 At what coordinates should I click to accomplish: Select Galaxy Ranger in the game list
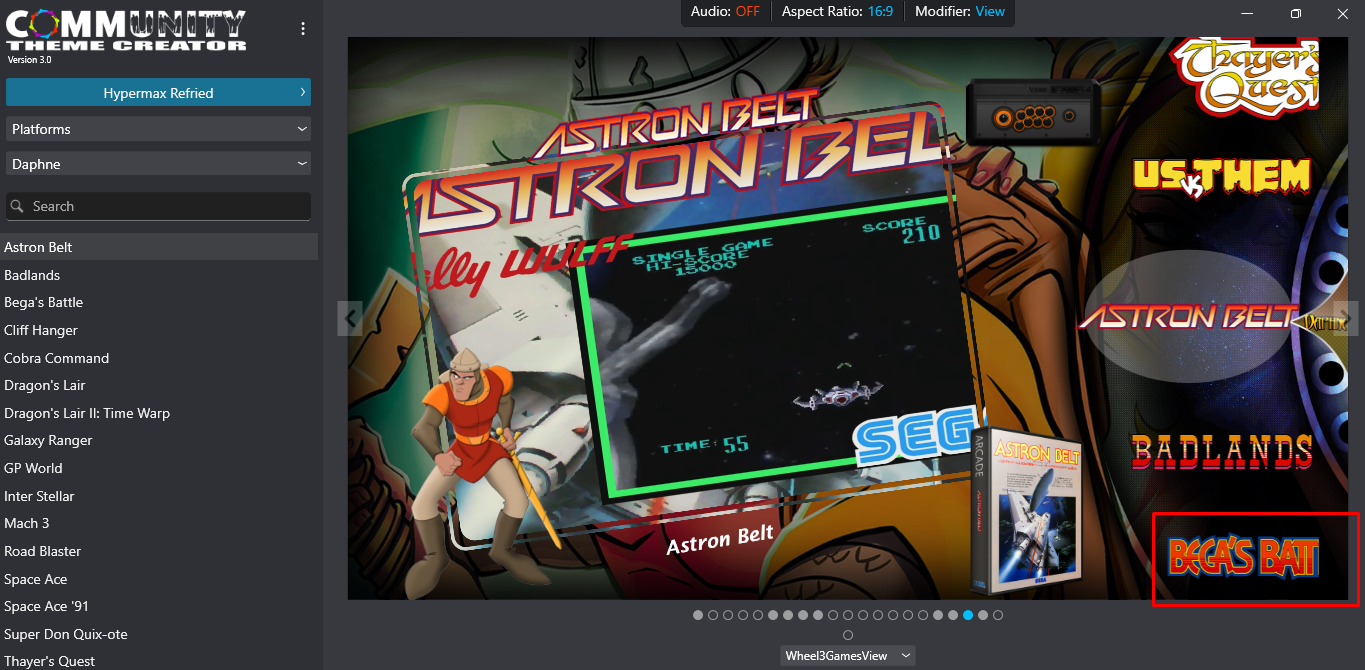point(159,440)
